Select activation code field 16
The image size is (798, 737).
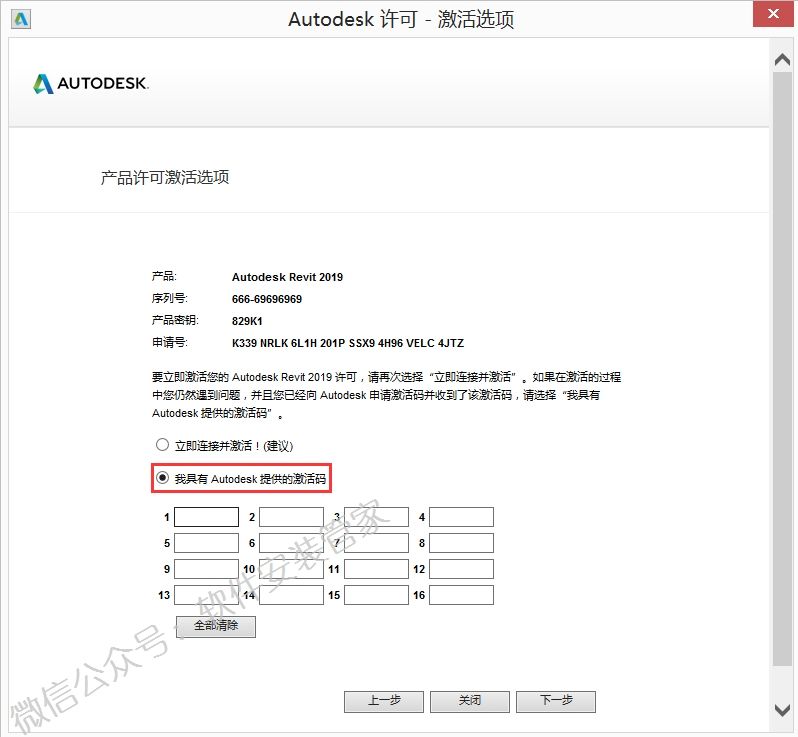pyautogui.click(x=461, y=595)
